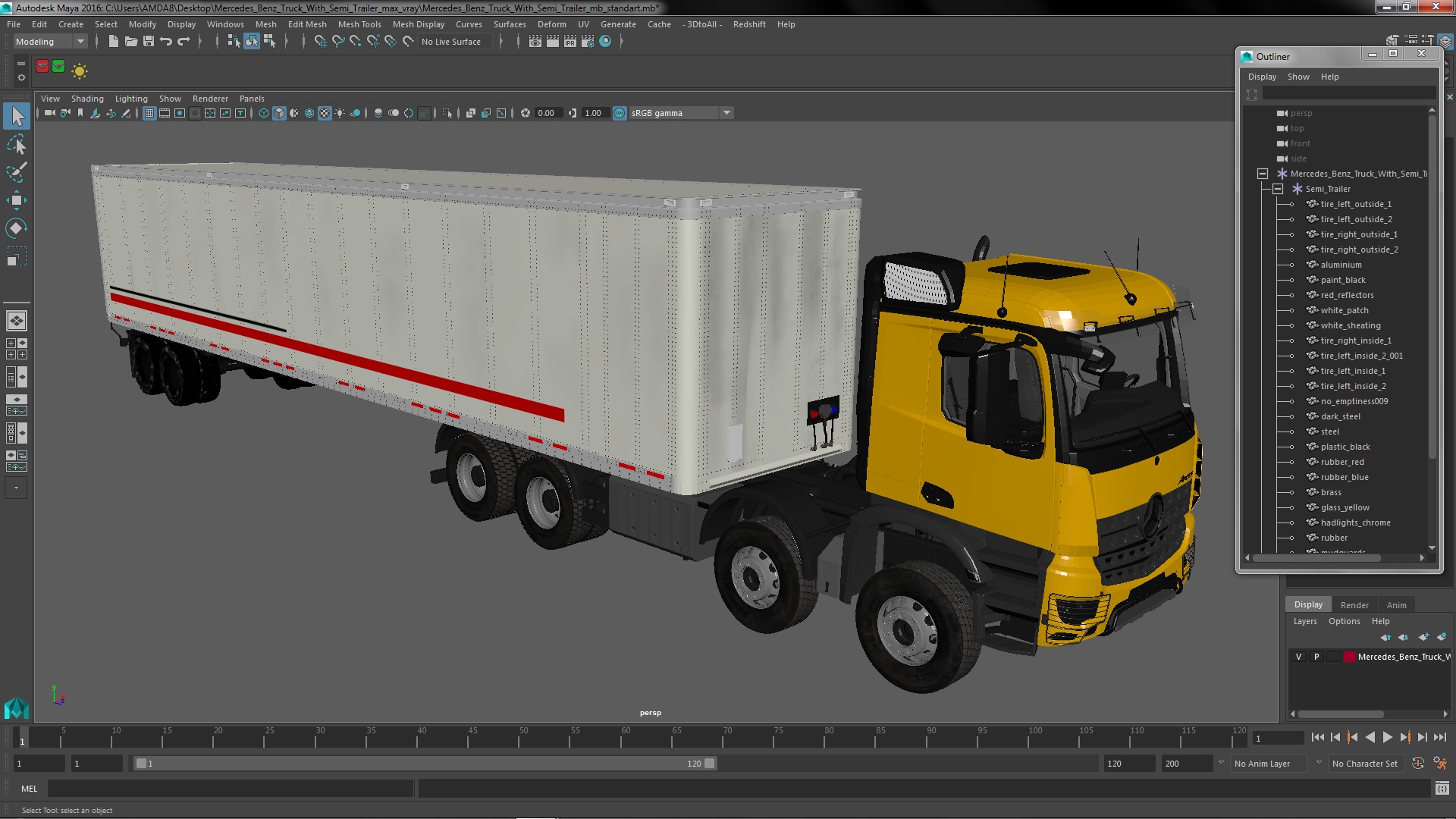The image size is (1456, 819).
Task: Click play forwards button
Action: [1387, 737]
